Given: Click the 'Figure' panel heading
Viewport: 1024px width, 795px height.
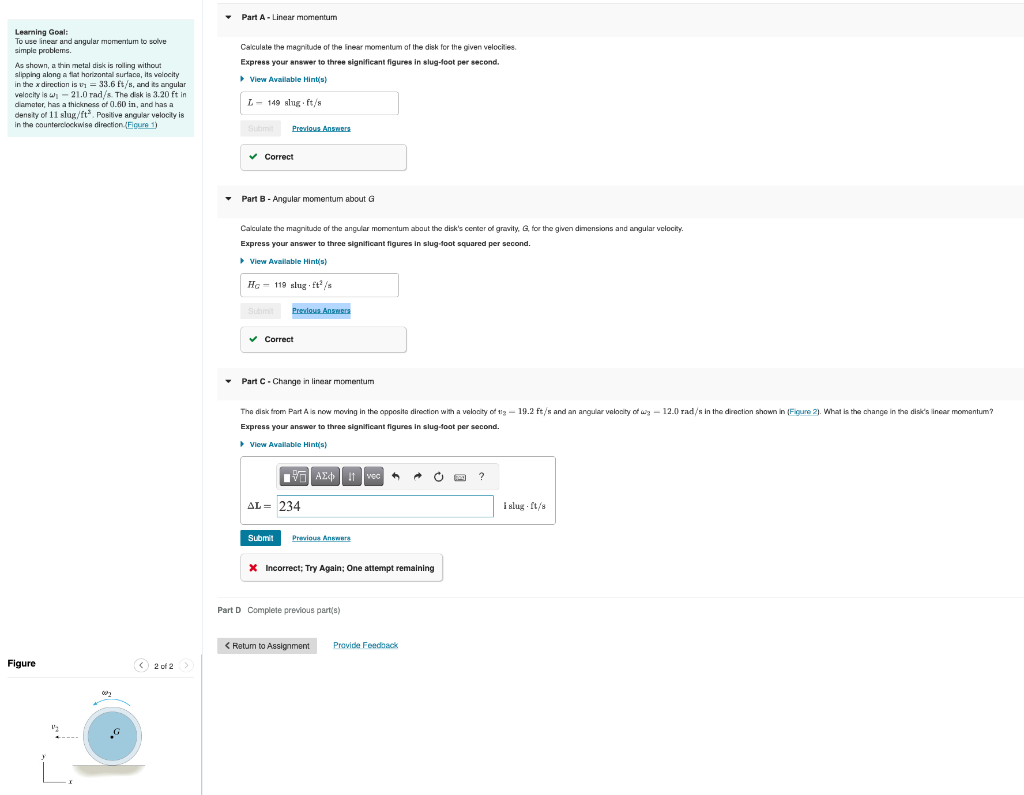Looking at the screenshot, I should coord(22,664).
